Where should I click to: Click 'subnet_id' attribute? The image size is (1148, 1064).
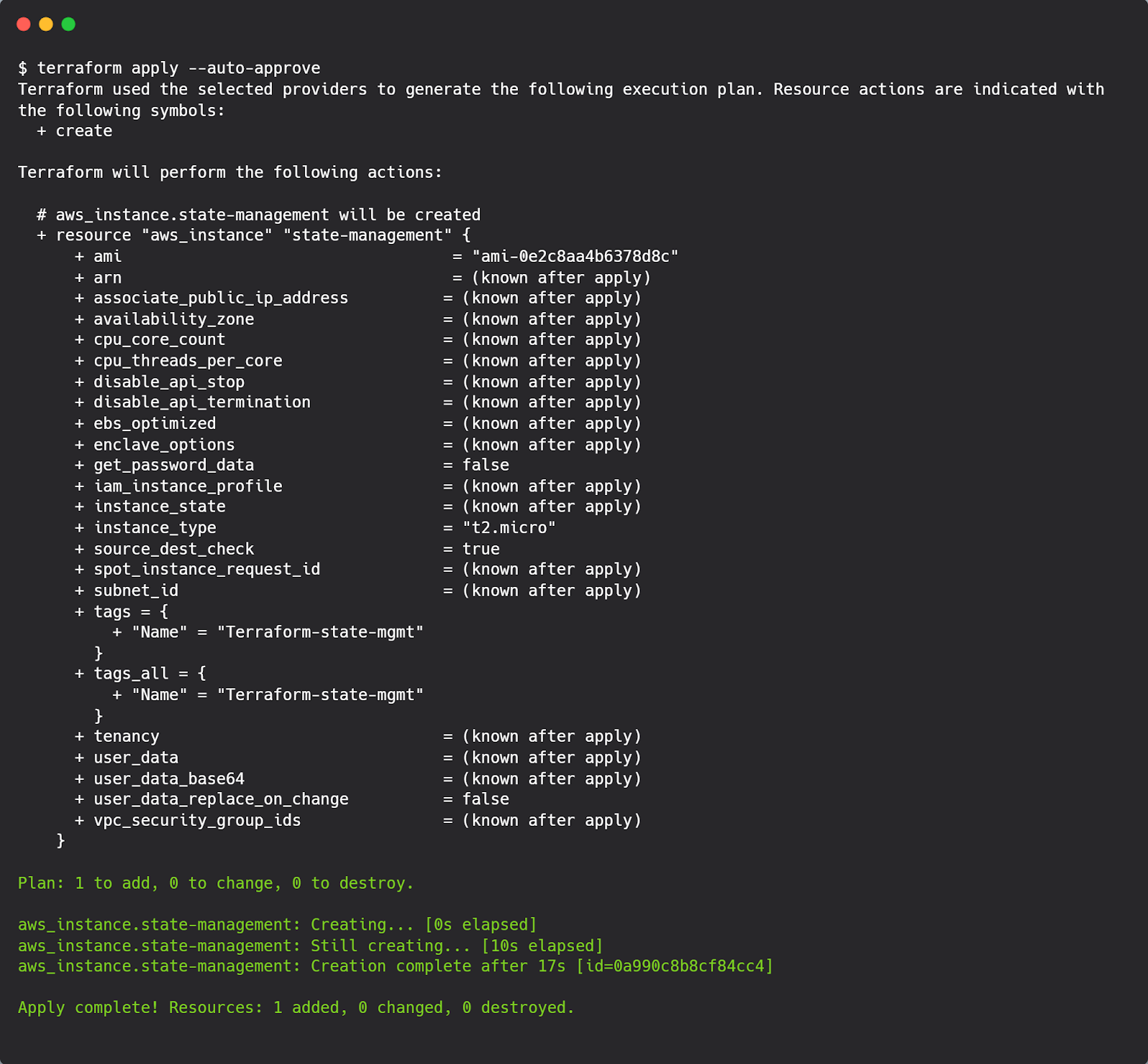tap(136, 591)
